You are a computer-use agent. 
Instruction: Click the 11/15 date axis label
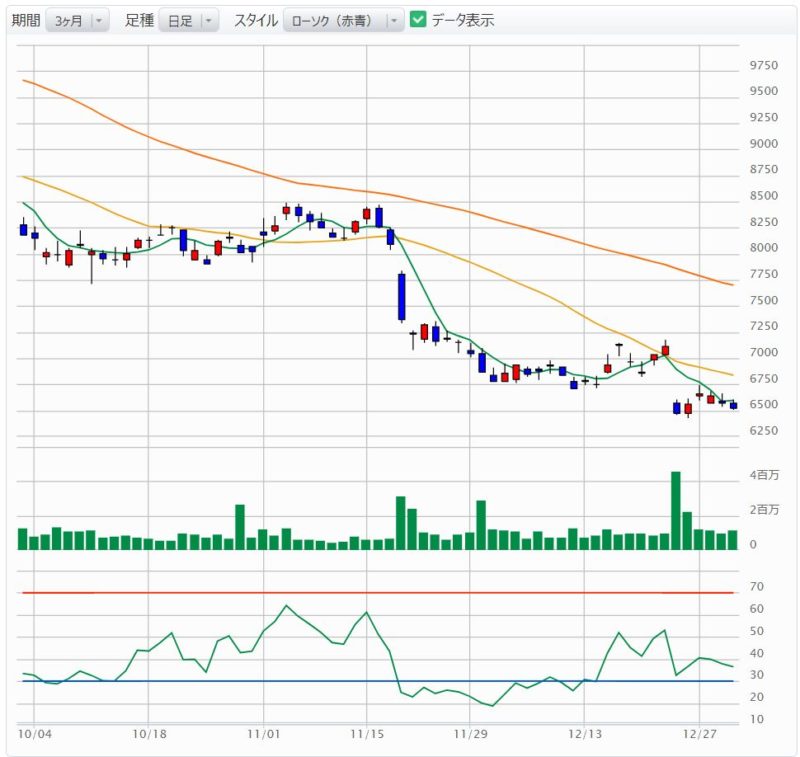point(367,734)
